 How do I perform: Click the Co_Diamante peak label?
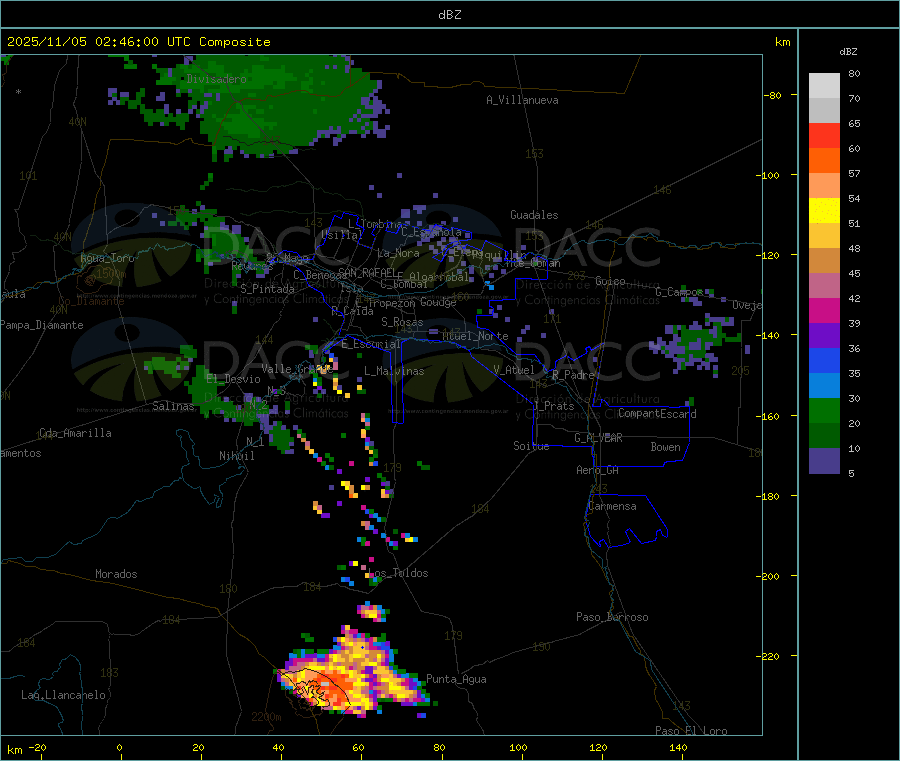pyautogui.click(x=91, y=301)
